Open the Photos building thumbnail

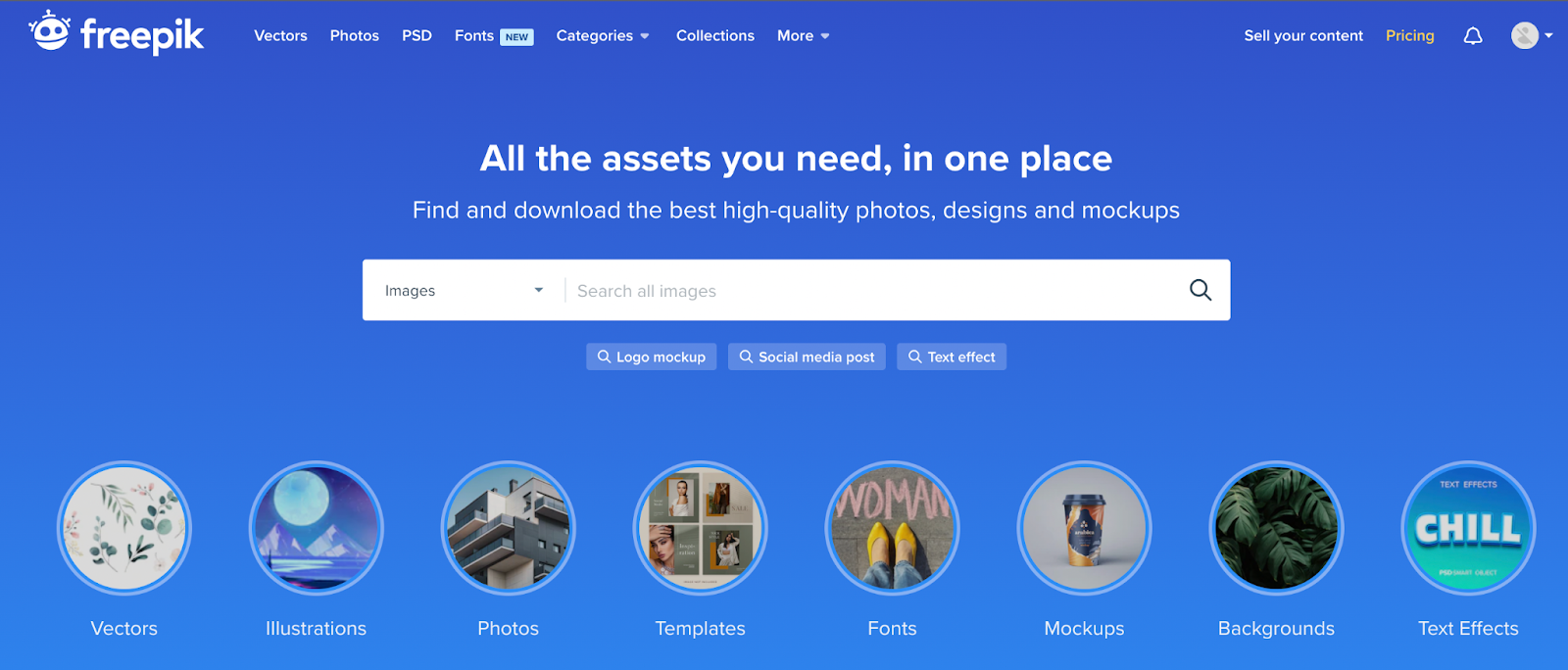point(509,528)
